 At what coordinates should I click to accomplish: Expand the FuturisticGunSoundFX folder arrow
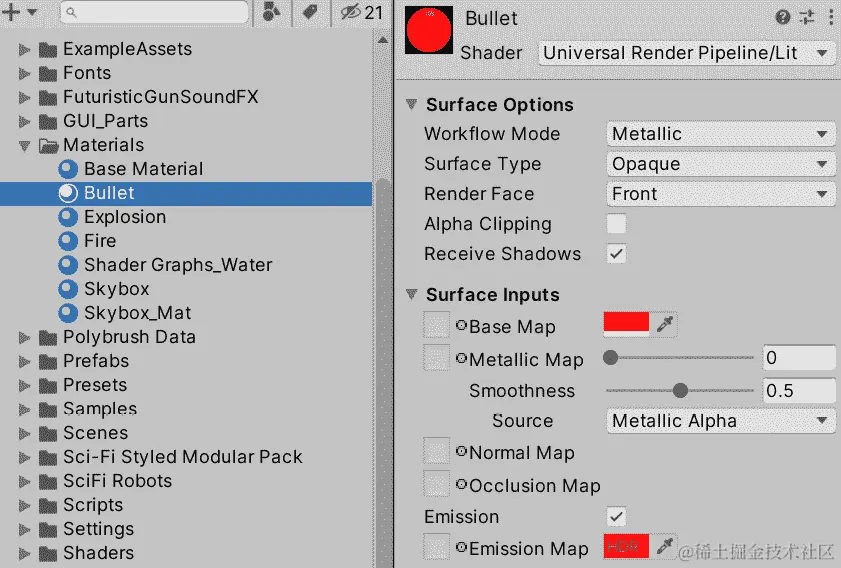pyautogui.click(x=24, y=98)
